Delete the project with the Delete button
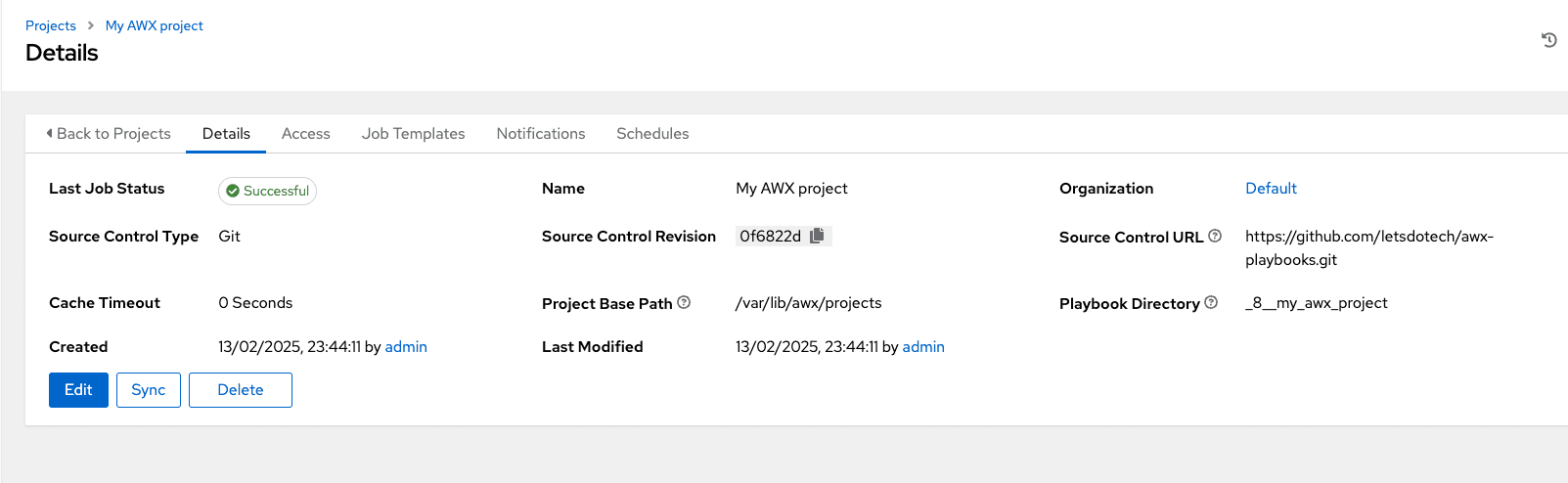The image size is (1568, 483). pos(241,390)
